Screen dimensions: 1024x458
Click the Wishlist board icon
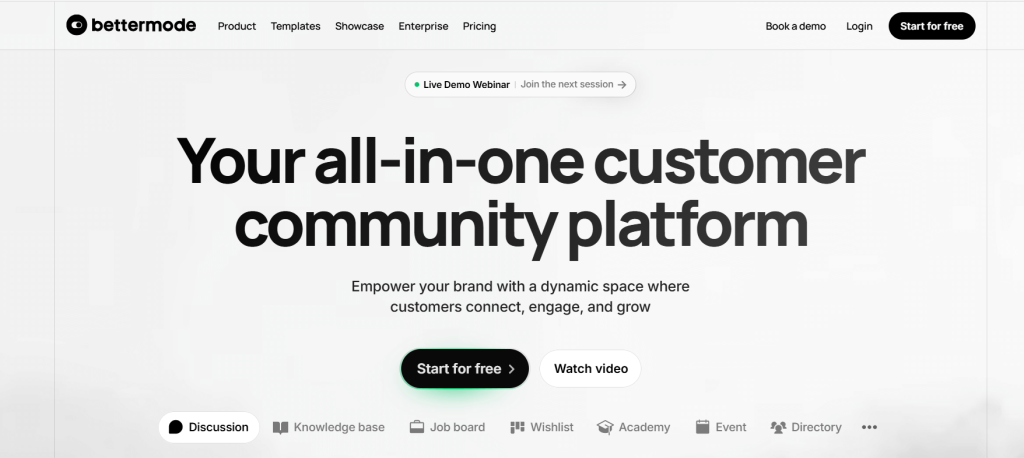(517, 427)
